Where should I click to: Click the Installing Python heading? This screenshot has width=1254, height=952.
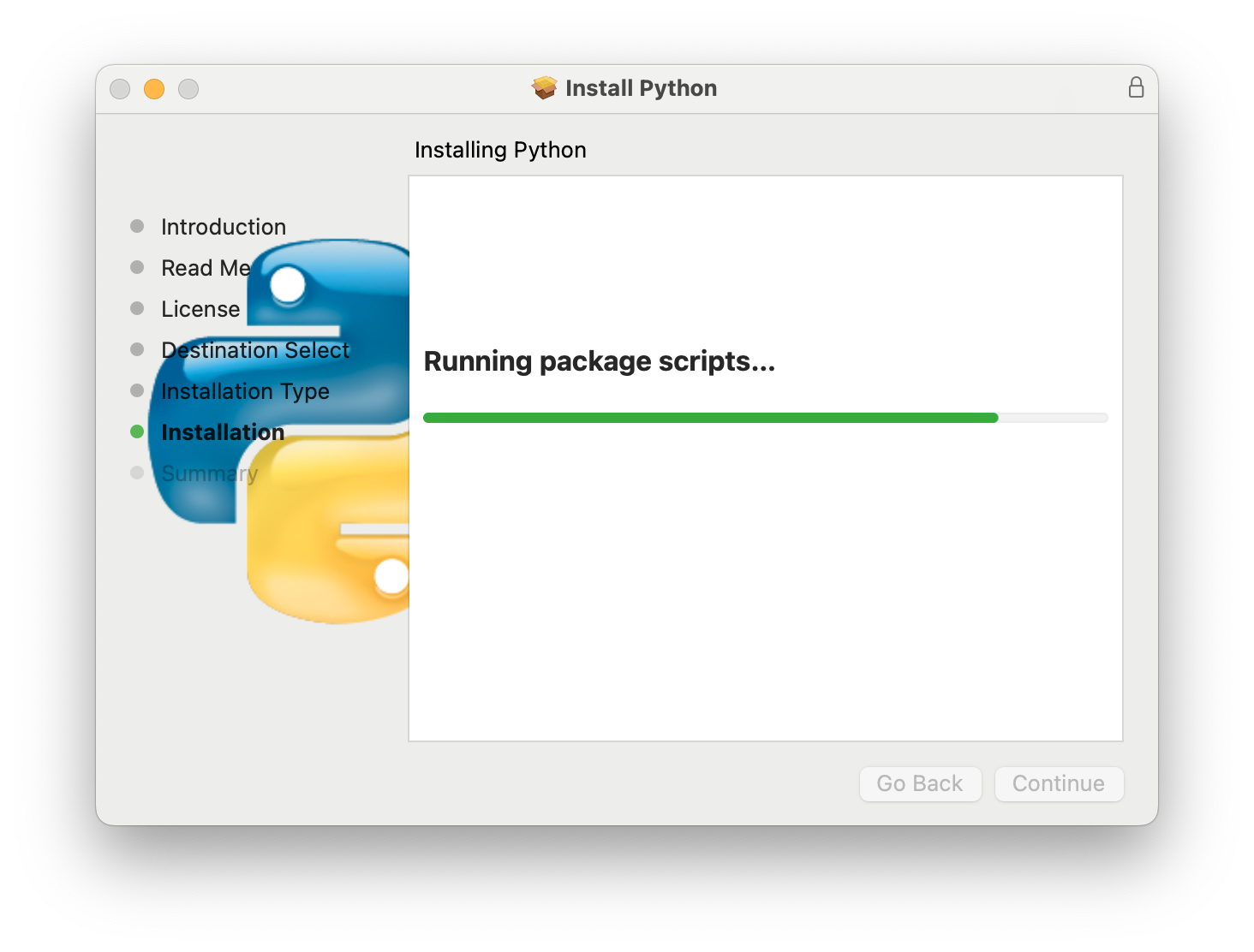coord(500,150)
